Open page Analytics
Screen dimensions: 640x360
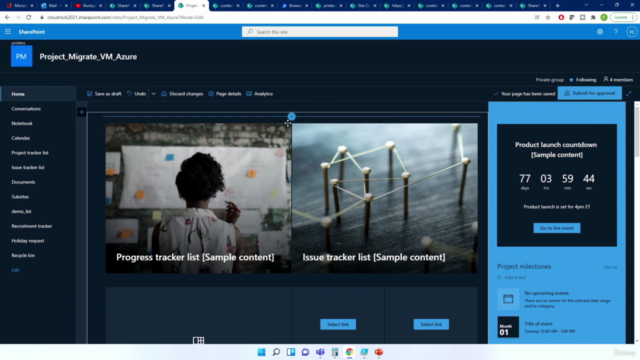[x=260, y=94]
